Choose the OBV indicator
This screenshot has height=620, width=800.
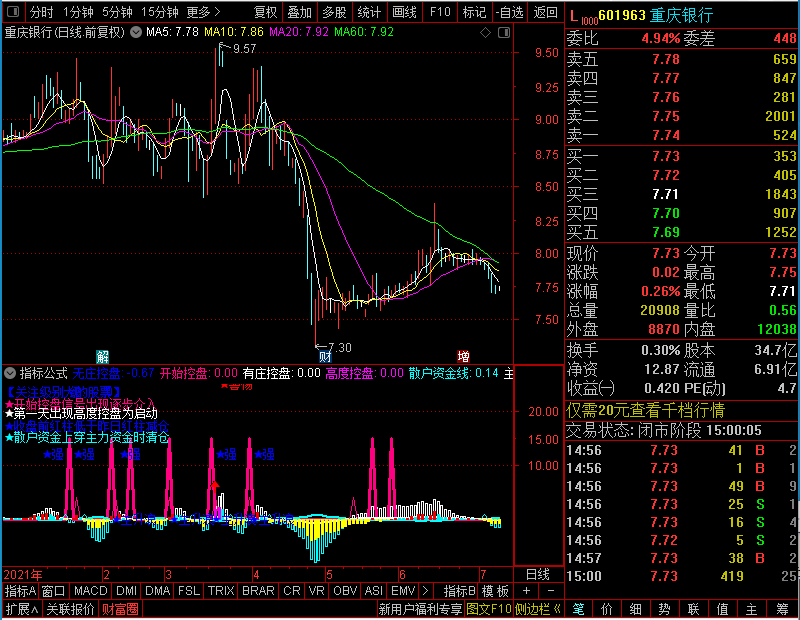[x=345, y=591]
